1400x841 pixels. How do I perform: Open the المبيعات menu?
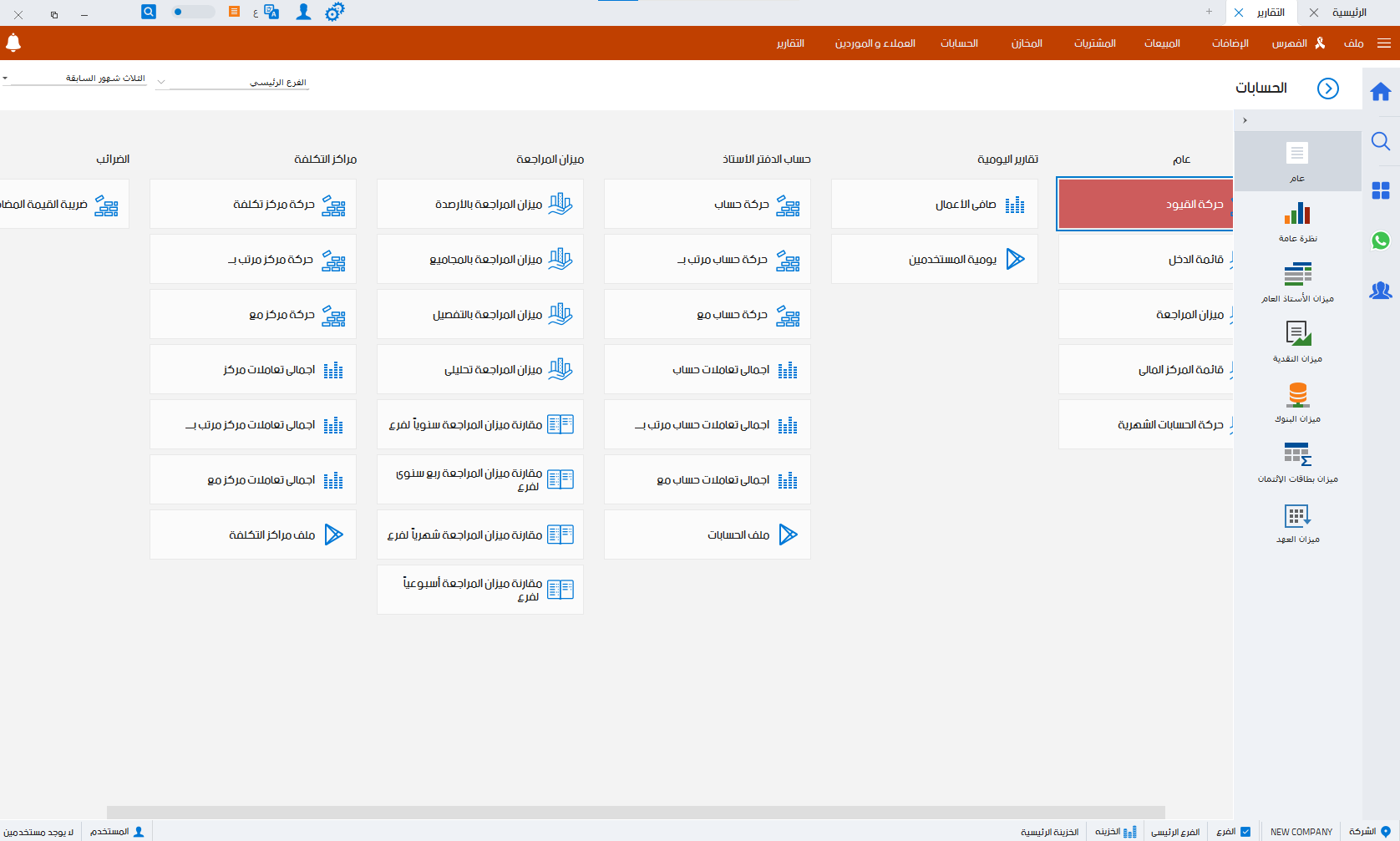(x=1162, y=43)
